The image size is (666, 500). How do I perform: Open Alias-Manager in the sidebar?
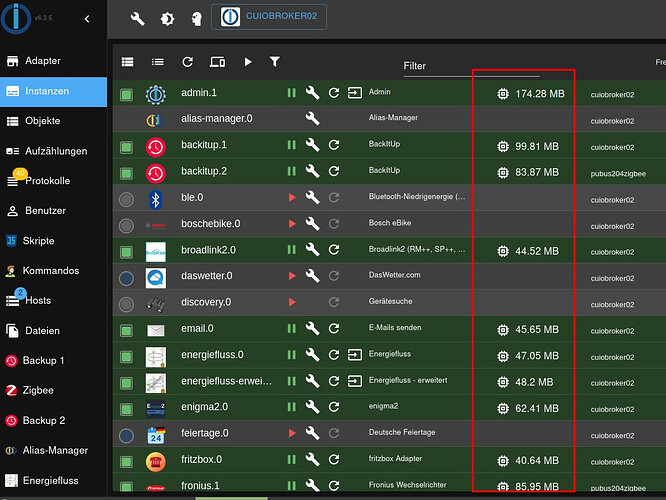[54, 450]
